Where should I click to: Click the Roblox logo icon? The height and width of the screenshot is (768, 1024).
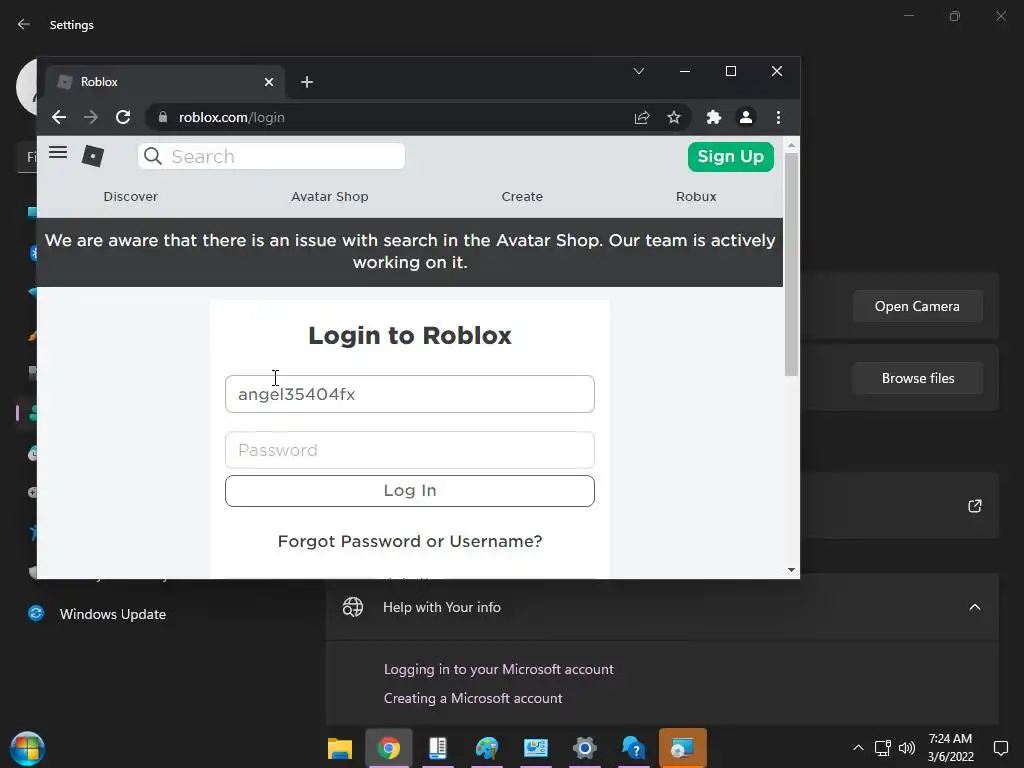93,156
